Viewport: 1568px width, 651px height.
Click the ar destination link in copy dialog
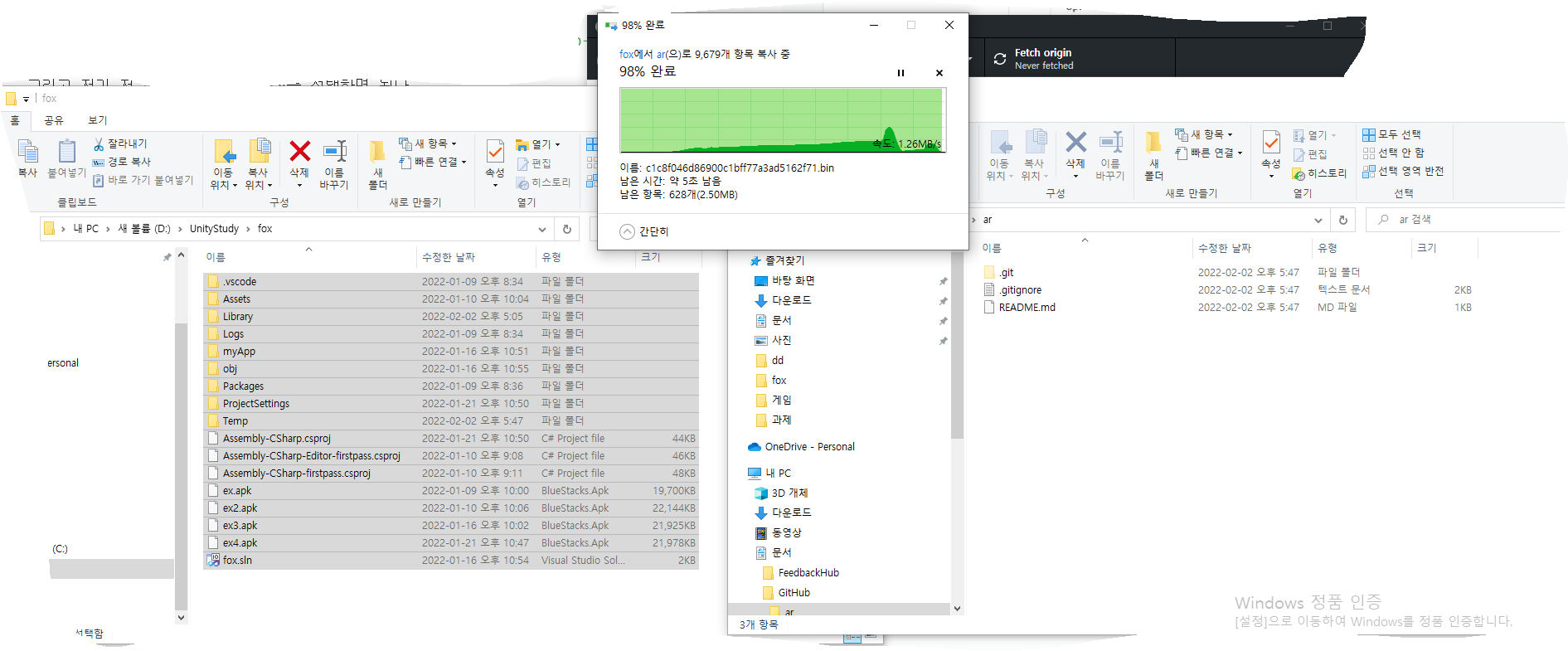(661, 54)
